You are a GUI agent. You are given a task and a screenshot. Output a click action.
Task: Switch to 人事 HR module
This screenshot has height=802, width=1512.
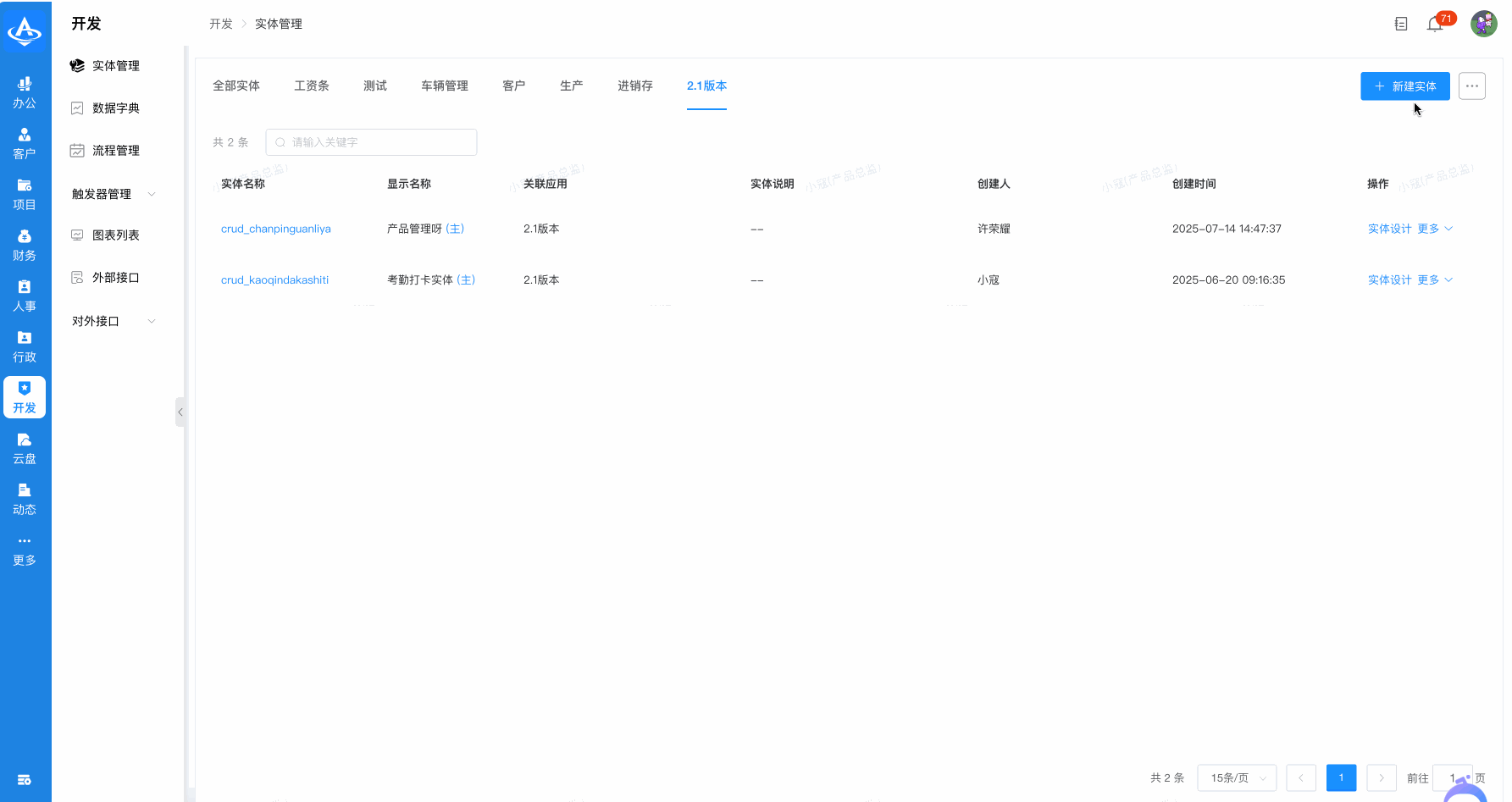pyautogui.click(x=25, y=296)
